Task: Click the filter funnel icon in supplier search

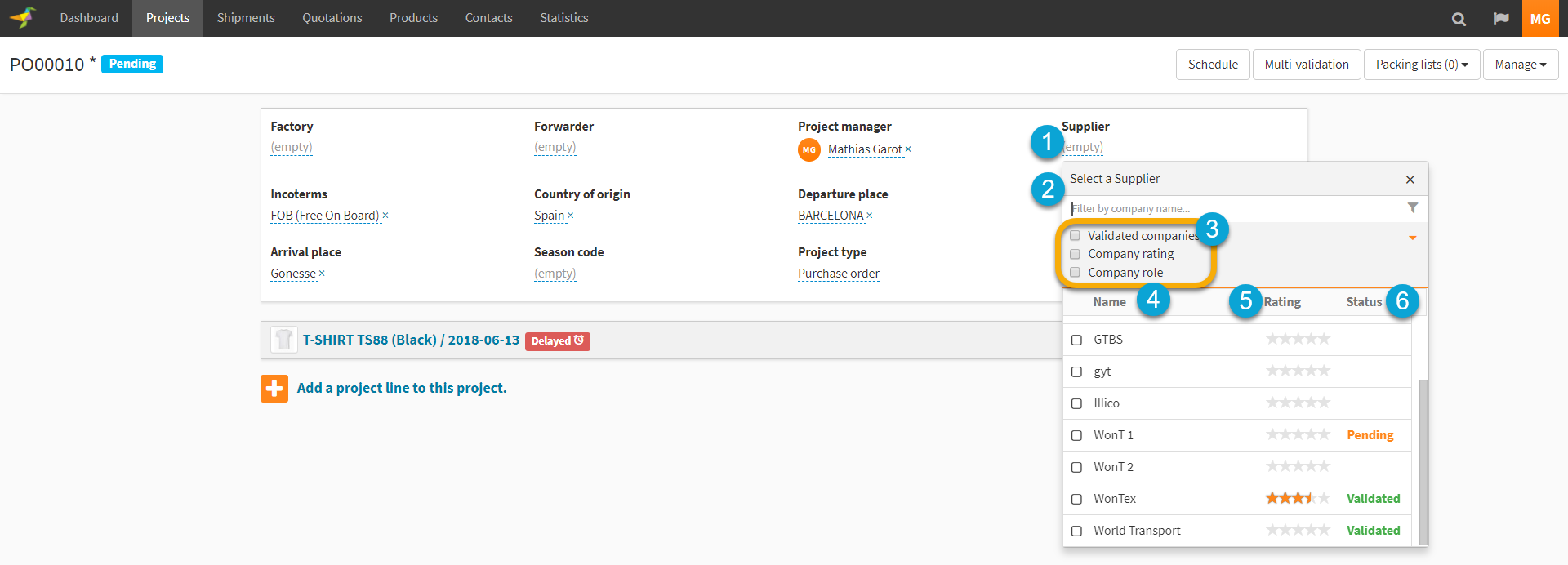Action: 1413,208
